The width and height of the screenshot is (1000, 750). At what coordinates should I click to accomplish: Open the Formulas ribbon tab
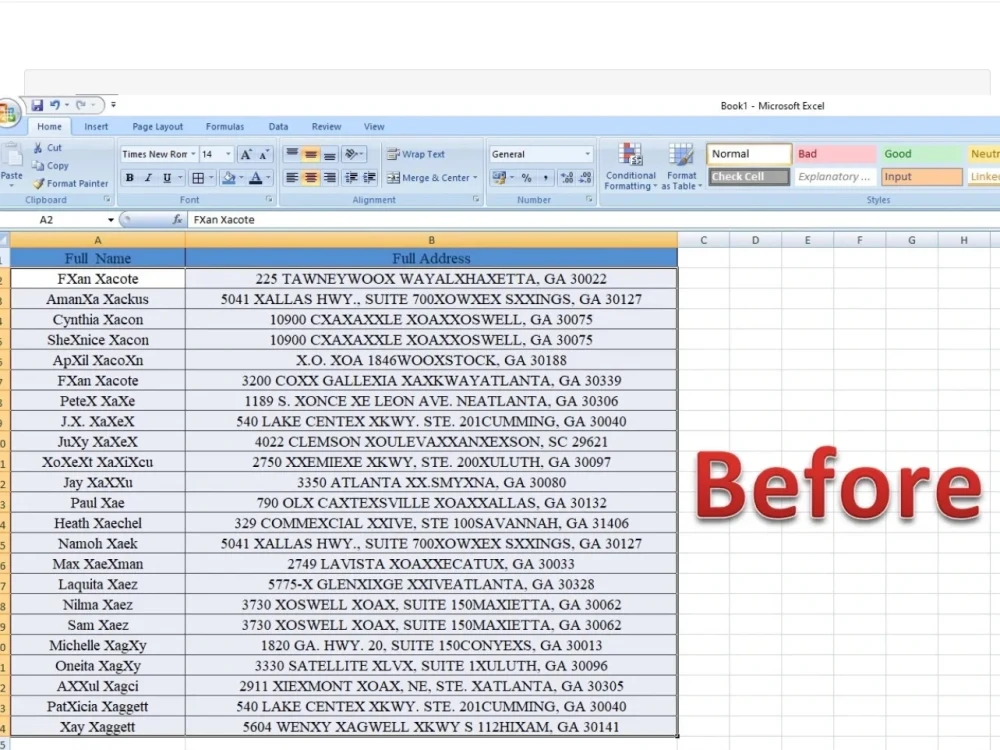point(224,127)
